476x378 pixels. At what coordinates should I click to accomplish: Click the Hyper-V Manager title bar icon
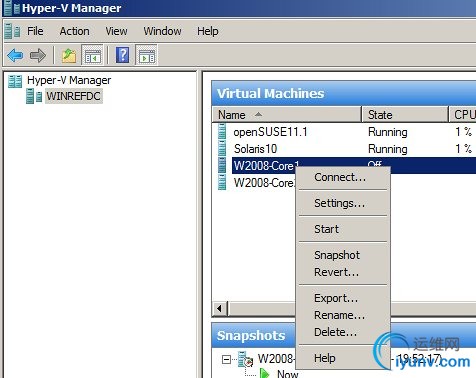click(13, 8)
